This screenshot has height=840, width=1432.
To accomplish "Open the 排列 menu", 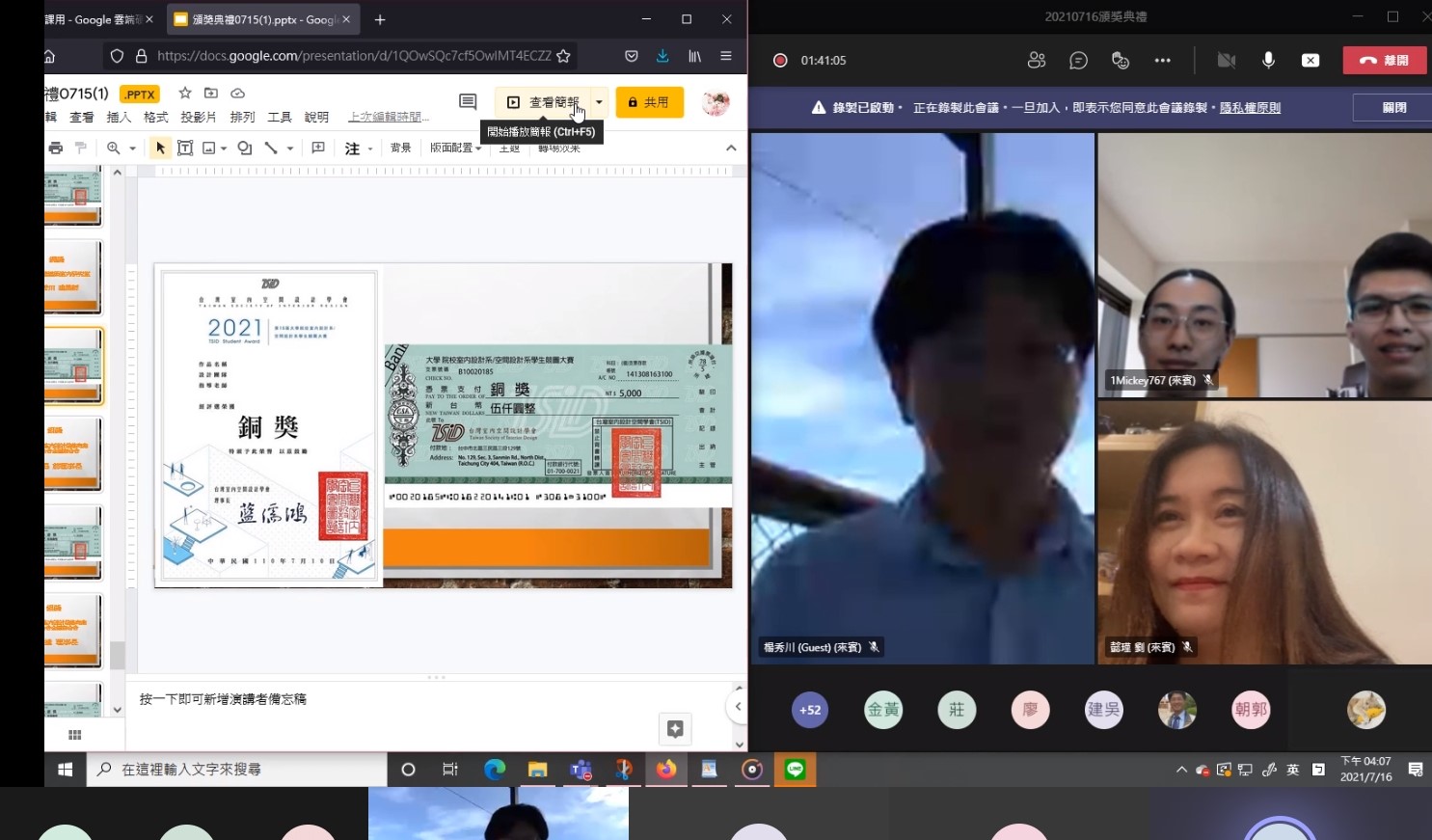I will 242,117.
